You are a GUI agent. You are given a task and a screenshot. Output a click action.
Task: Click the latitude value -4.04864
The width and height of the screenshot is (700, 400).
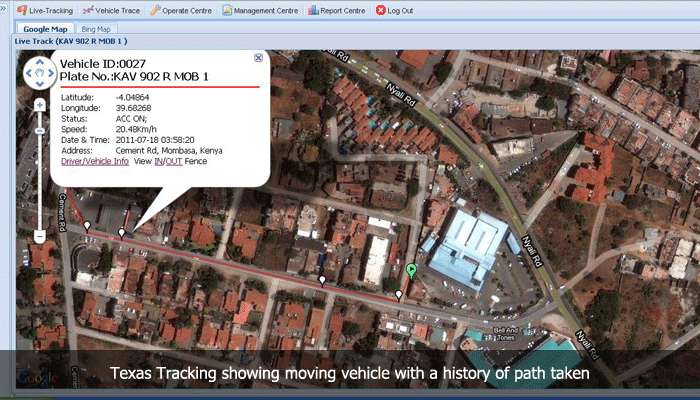click(x=132, y=97)
